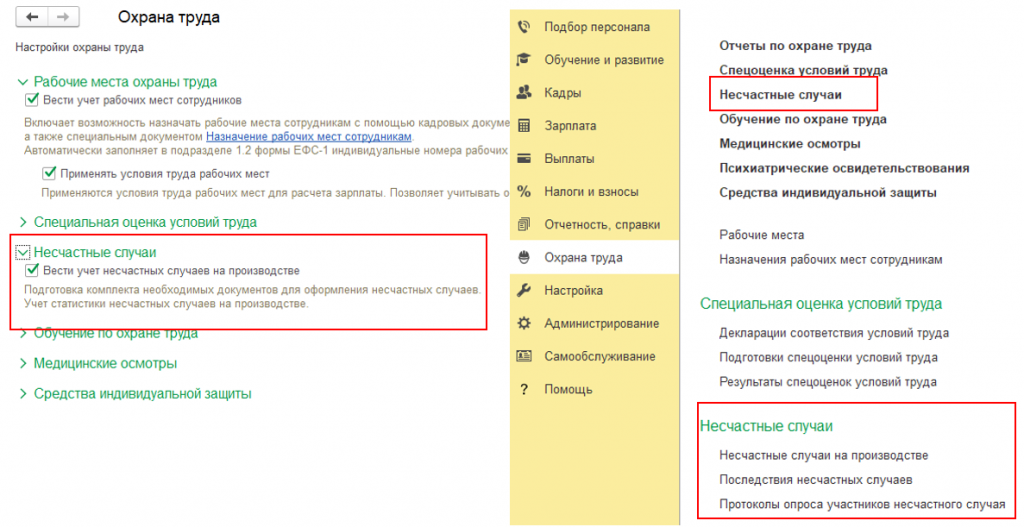Click the question mark icon beside Помощь
This screenshot has width=1024, height=527.
click(x=524, y=389)
